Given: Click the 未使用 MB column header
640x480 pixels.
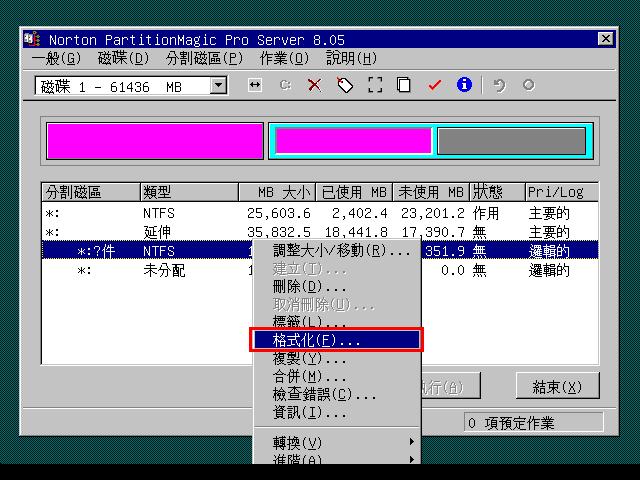Looking at the screenshot, I should click(x=431, y=192).
